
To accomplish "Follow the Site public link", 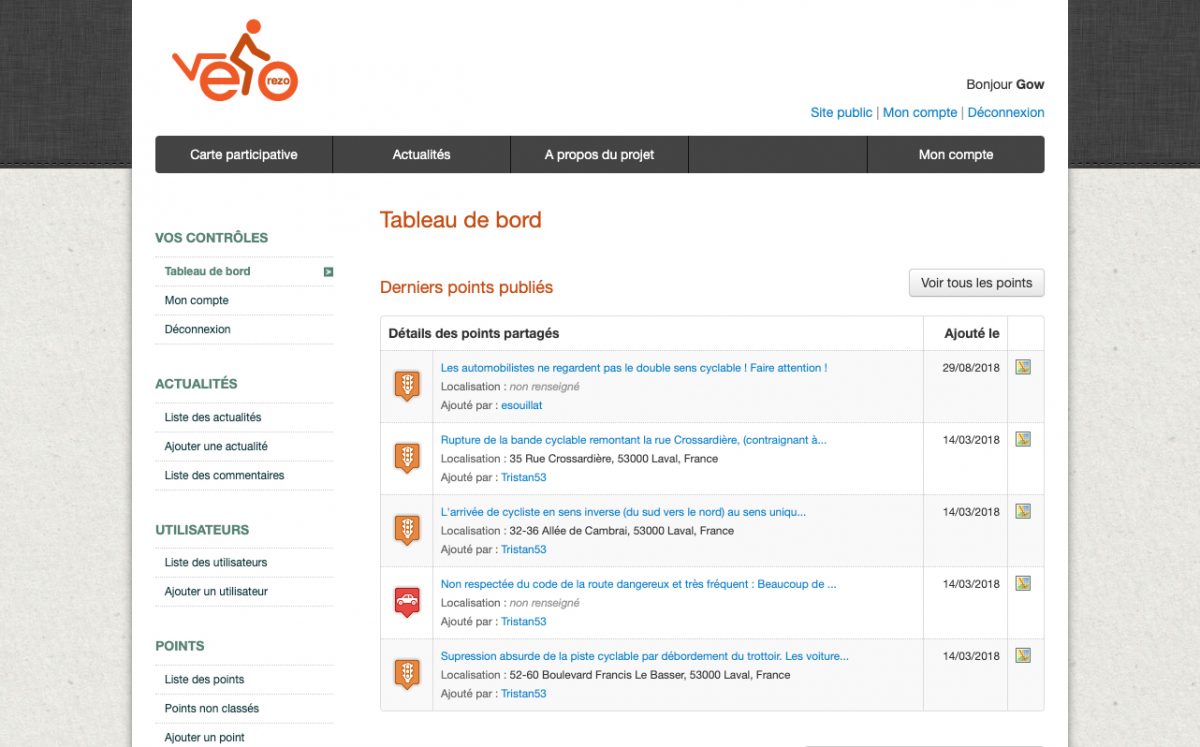I will click(x=841, y=113).
